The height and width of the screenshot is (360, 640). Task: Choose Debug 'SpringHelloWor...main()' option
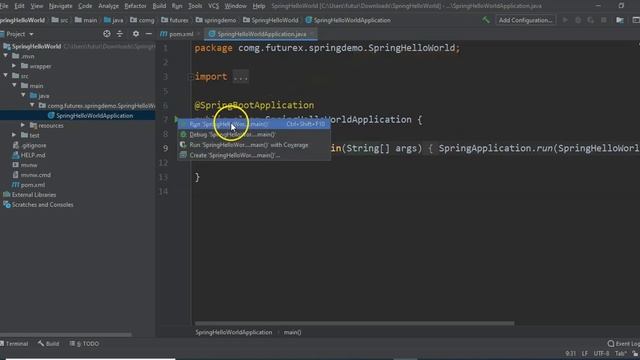[253, 134]
